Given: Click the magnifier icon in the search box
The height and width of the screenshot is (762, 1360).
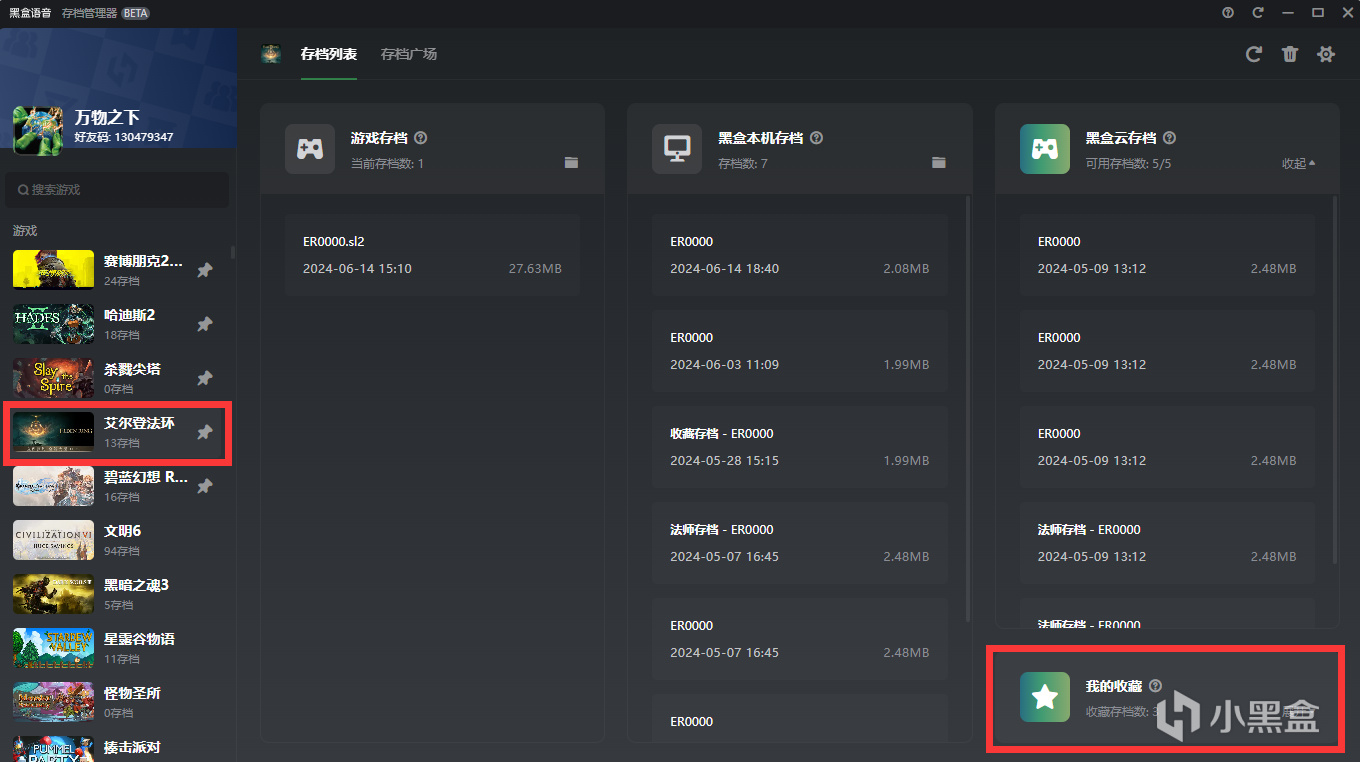Looking at the screenshot, I should point(23,190).
